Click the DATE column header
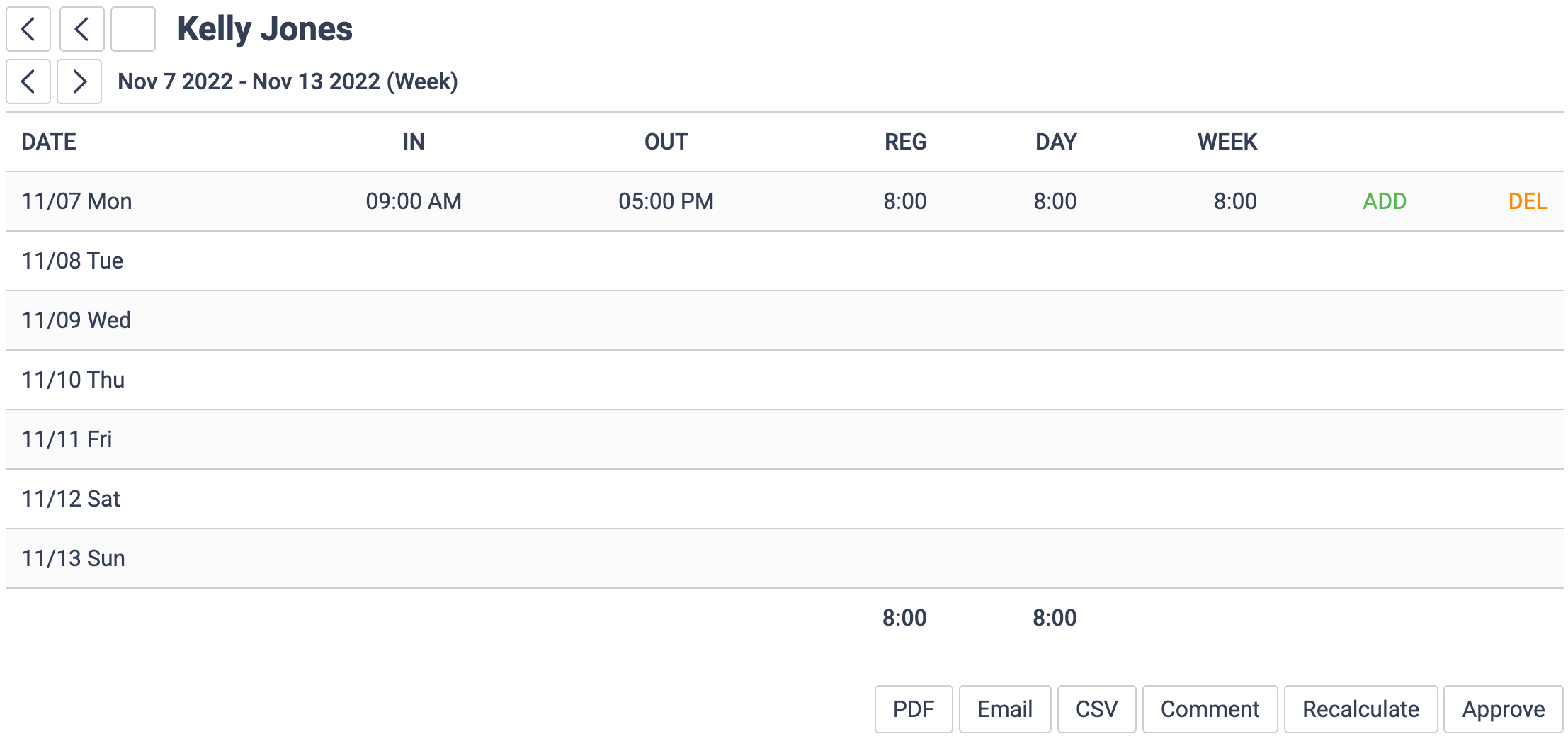Screen dimensions: 1568x739 point(48,141)
